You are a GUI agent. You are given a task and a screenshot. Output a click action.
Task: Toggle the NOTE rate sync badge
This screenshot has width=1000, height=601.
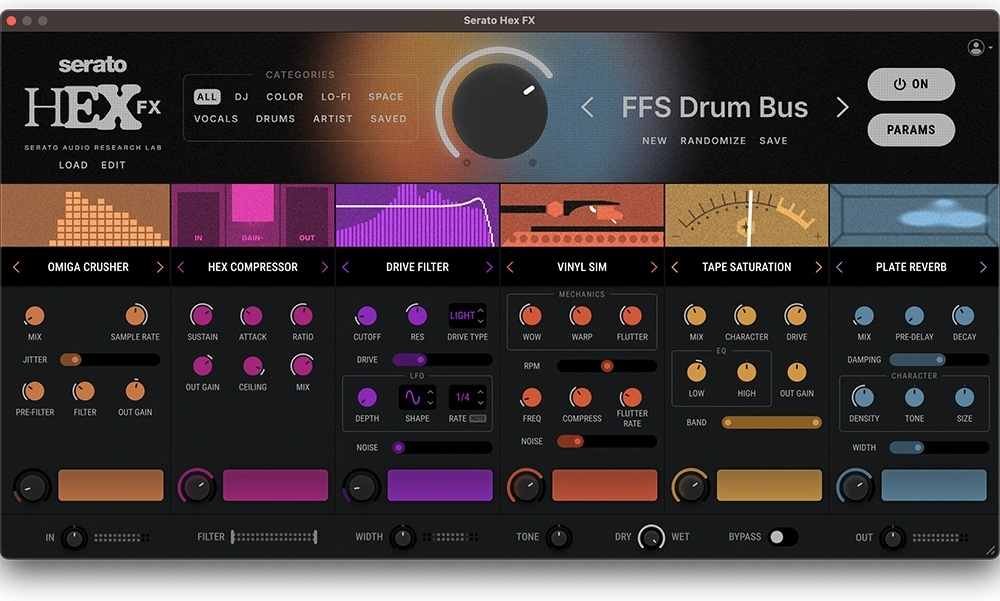coord(478,419)
